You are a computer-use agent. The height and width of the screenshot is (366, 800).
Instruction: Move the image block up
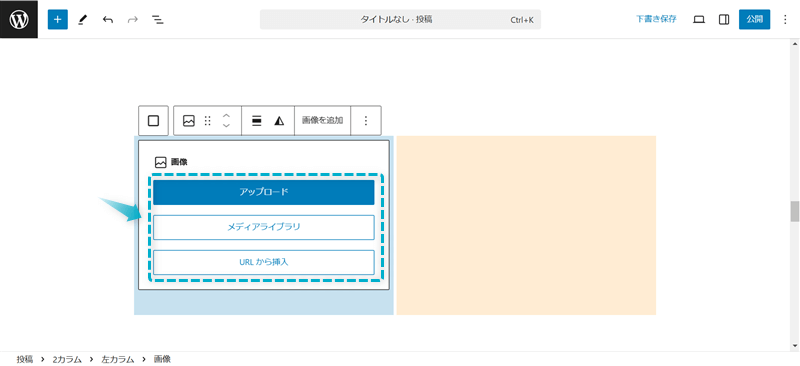pyautogui.click(x=227, y=116)
